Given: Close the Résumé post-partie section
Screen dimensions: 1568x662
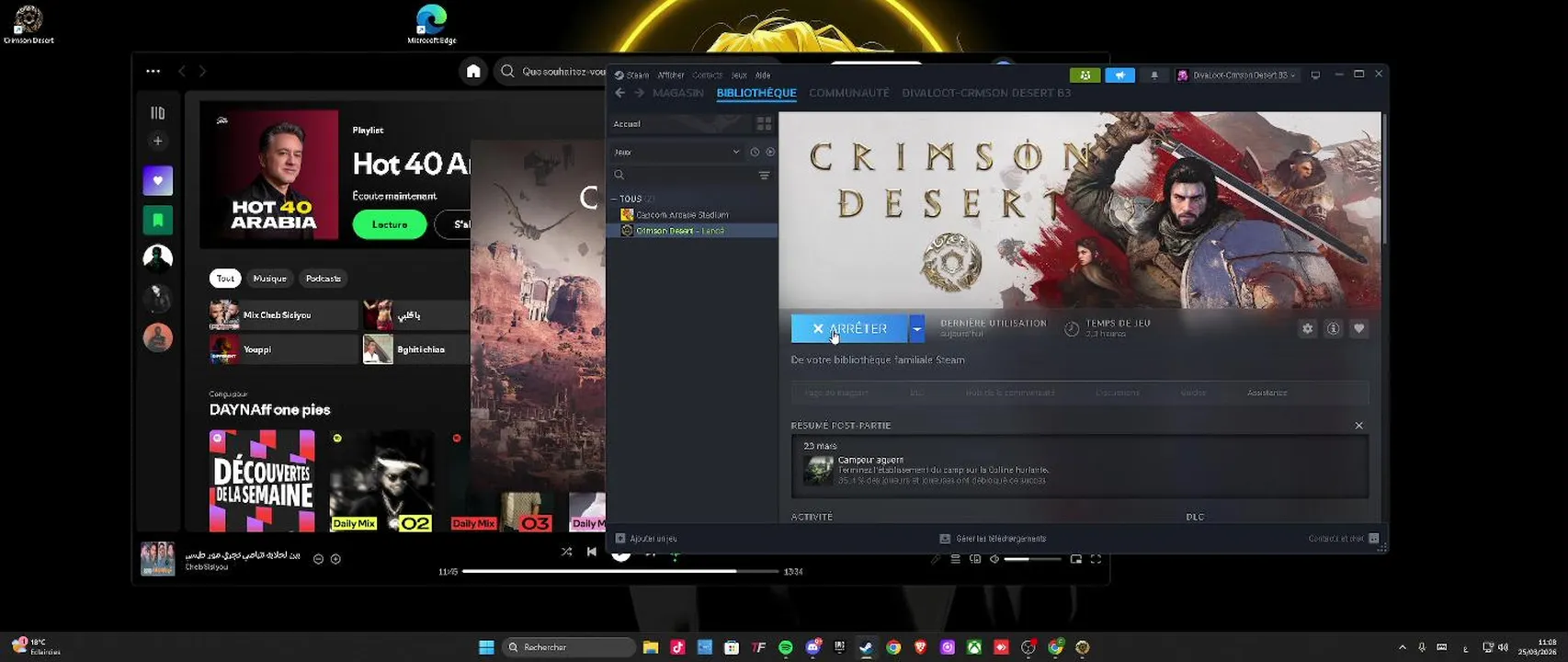Looking at the screenshot, I should [x=1358, y=426].
